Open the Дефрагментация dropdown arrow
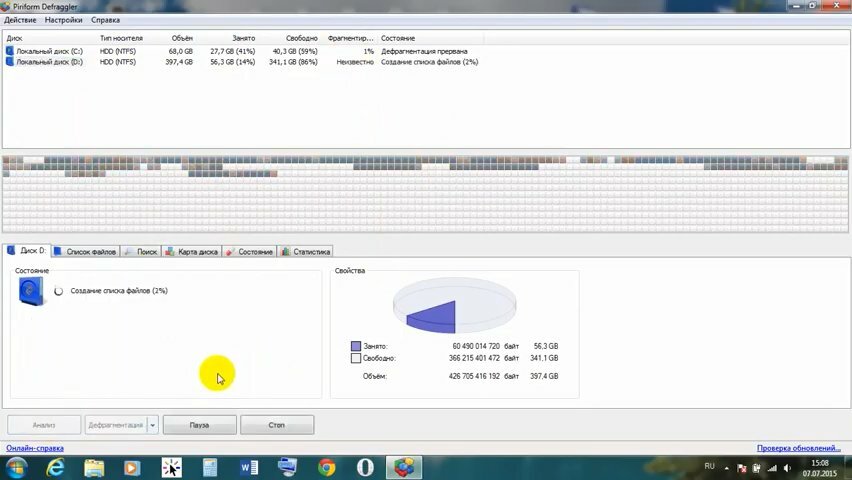The image size is (852, 480). [x=153, y=425]
